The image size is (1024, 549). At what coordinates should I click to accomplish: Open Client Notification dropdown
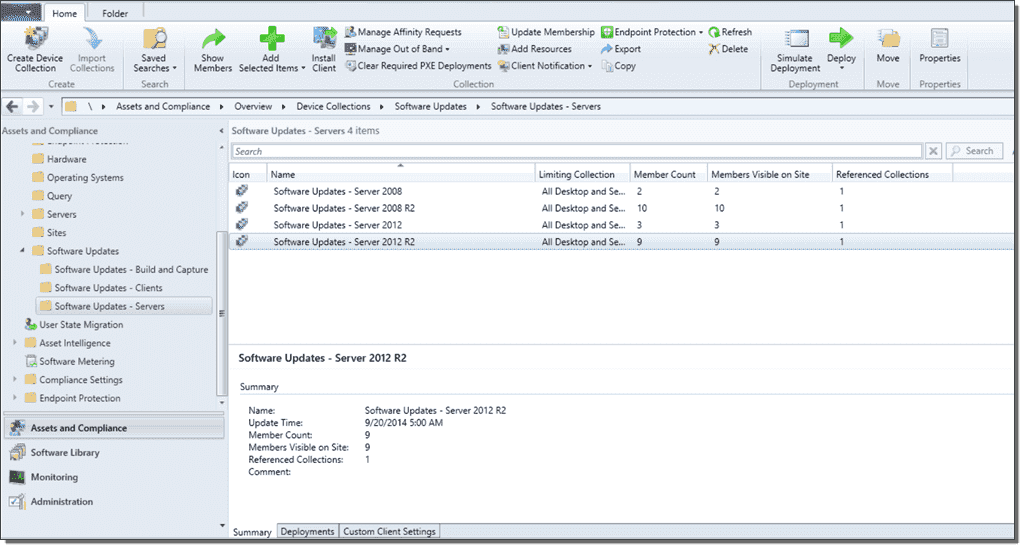(x=545, y=66)
